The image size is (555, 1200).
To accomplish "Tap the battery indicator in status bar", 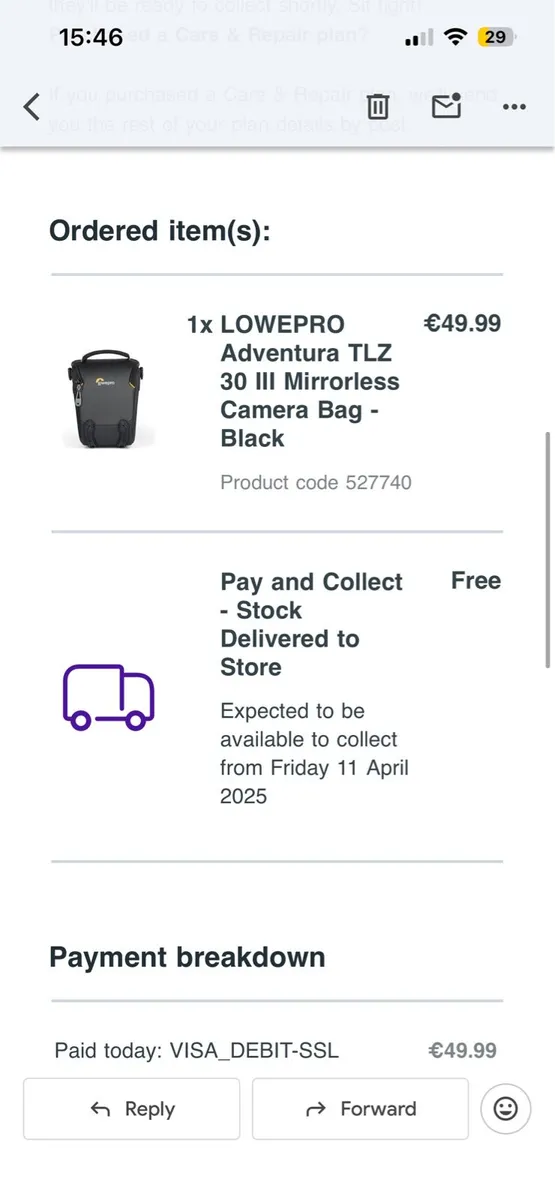I will (496, 38).
